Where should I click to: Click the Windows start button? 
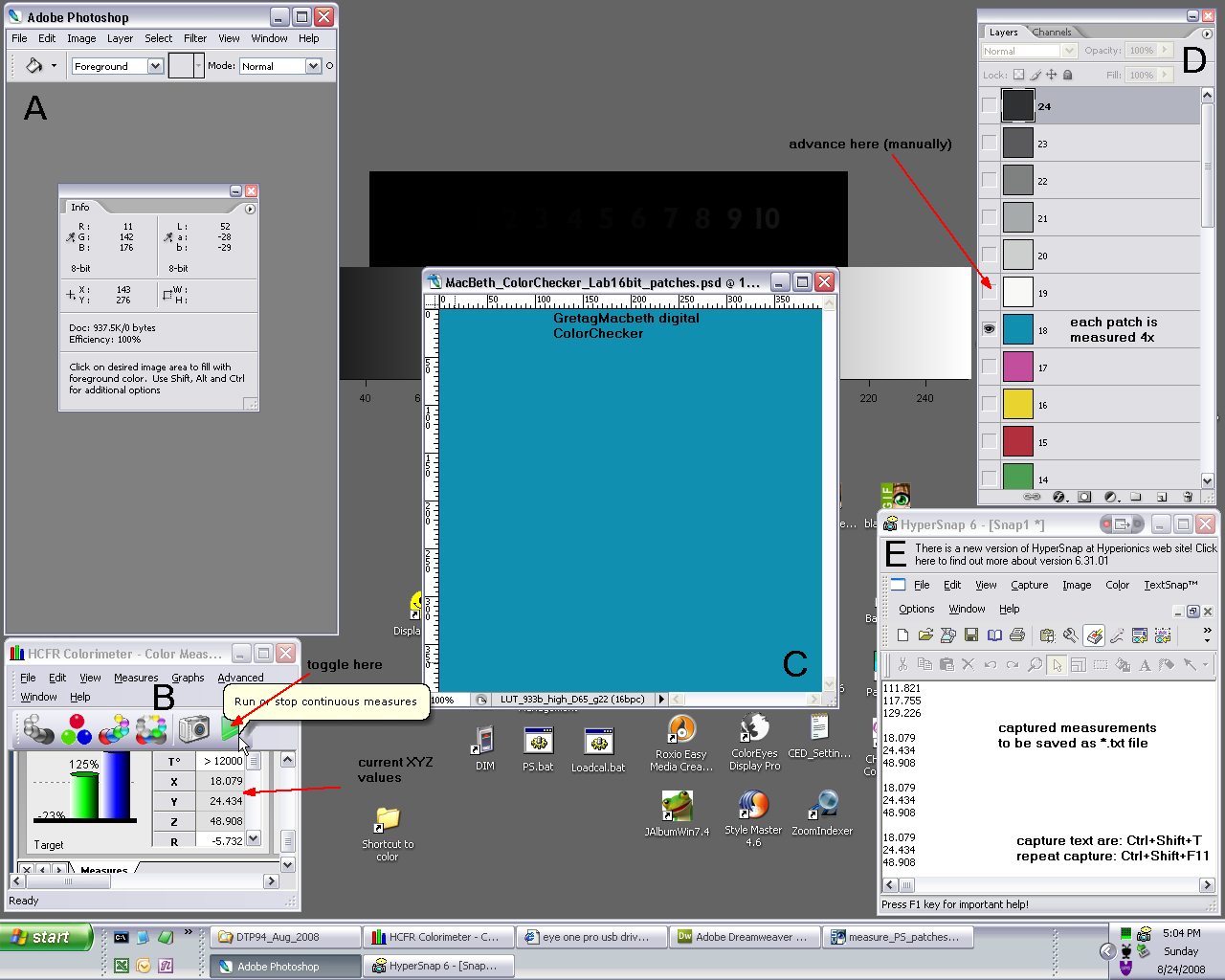[47, 937]
